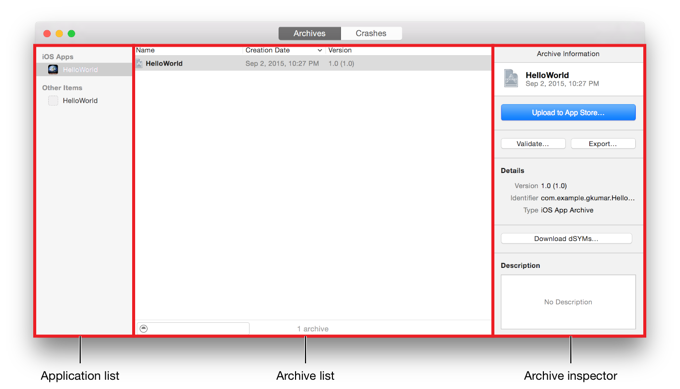This screenshot has height=389, width=680.
Task: Select the HelloWorld archive row name
Action: point(164,63)
